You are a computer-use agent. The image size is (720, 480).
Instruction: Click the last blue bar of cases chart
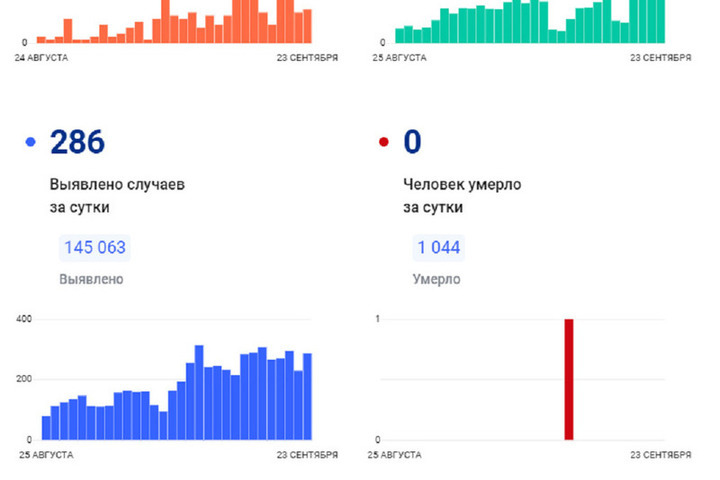pos(307,396)
